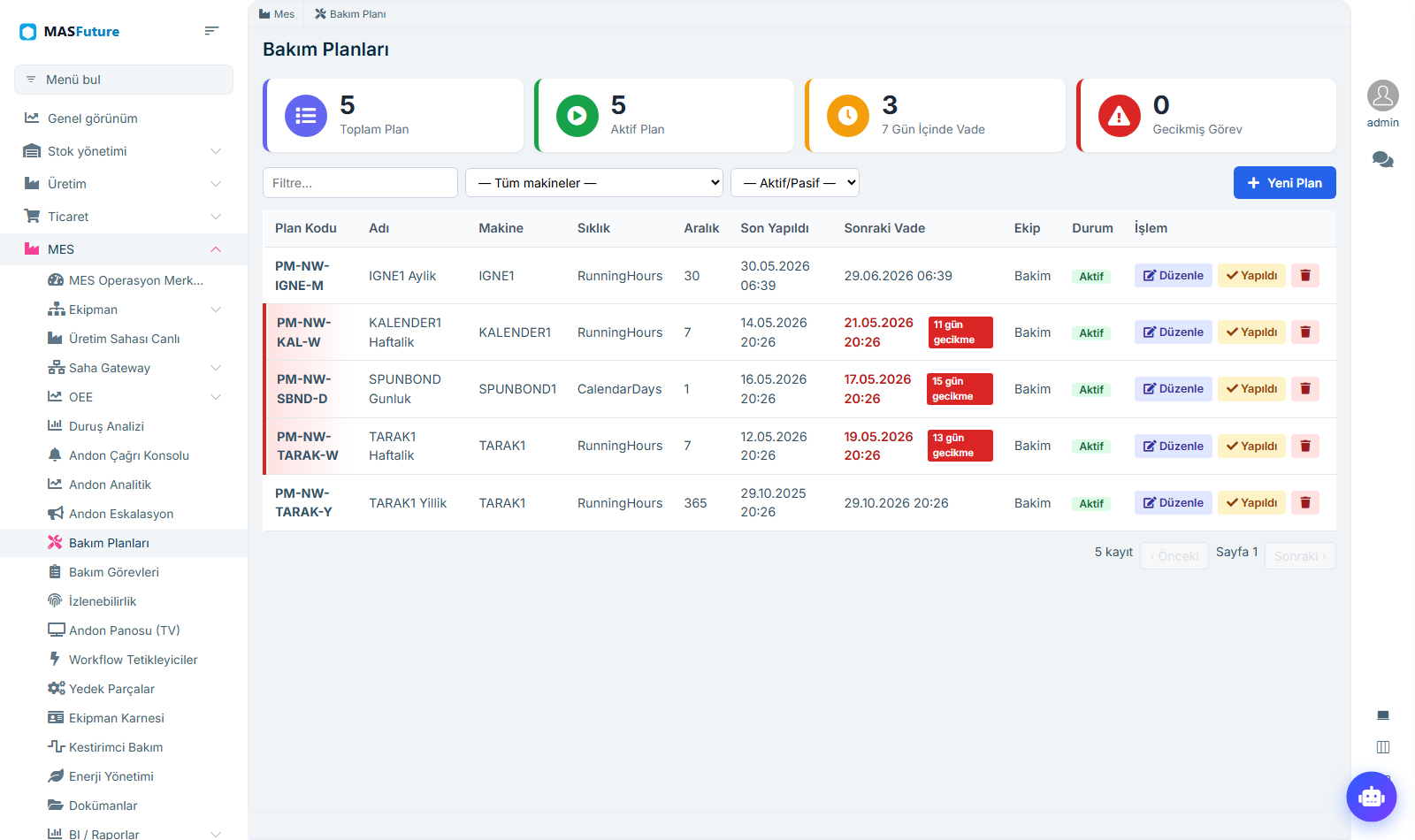Open the chat messages icon below admin
The image size is (1415, 840).
1383,160
